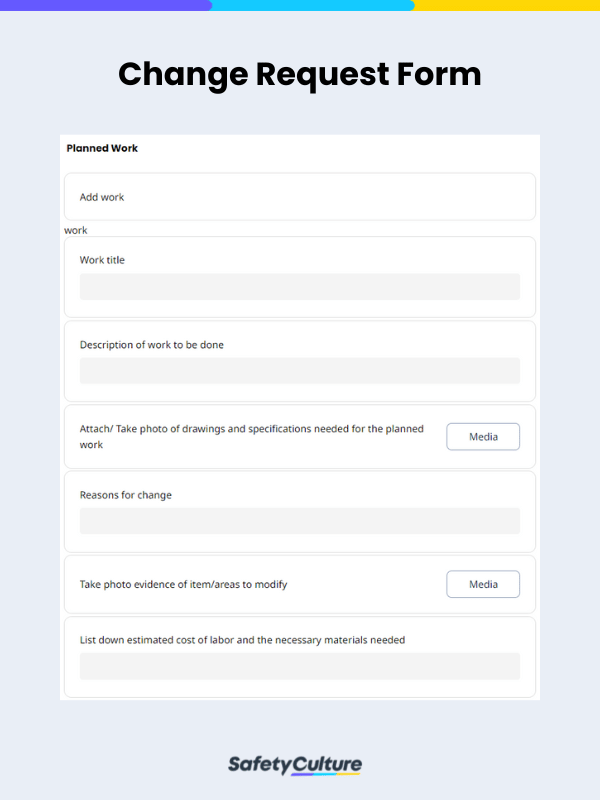Viewport: 600px width, 800px height.
Task: Click the Add work row
Action: point(300,197)
